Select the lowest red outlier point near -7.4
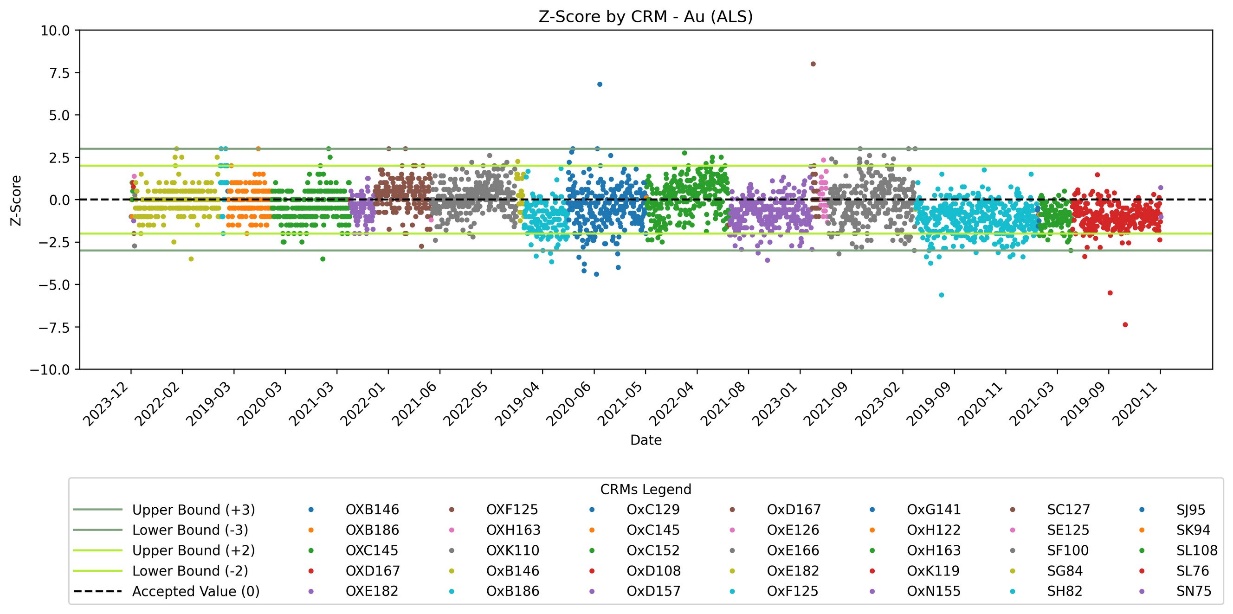This screenshot has height=614, width=1233. [x=1125, y=324]
